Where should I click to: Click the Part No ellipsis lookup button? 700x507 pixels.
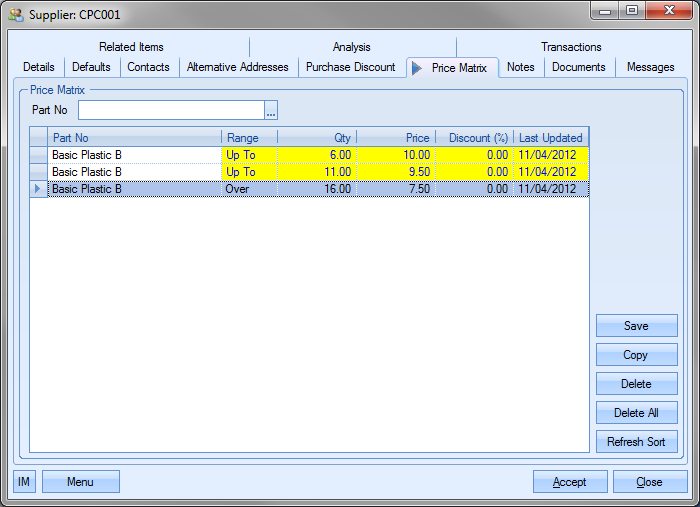click(271, 110)
